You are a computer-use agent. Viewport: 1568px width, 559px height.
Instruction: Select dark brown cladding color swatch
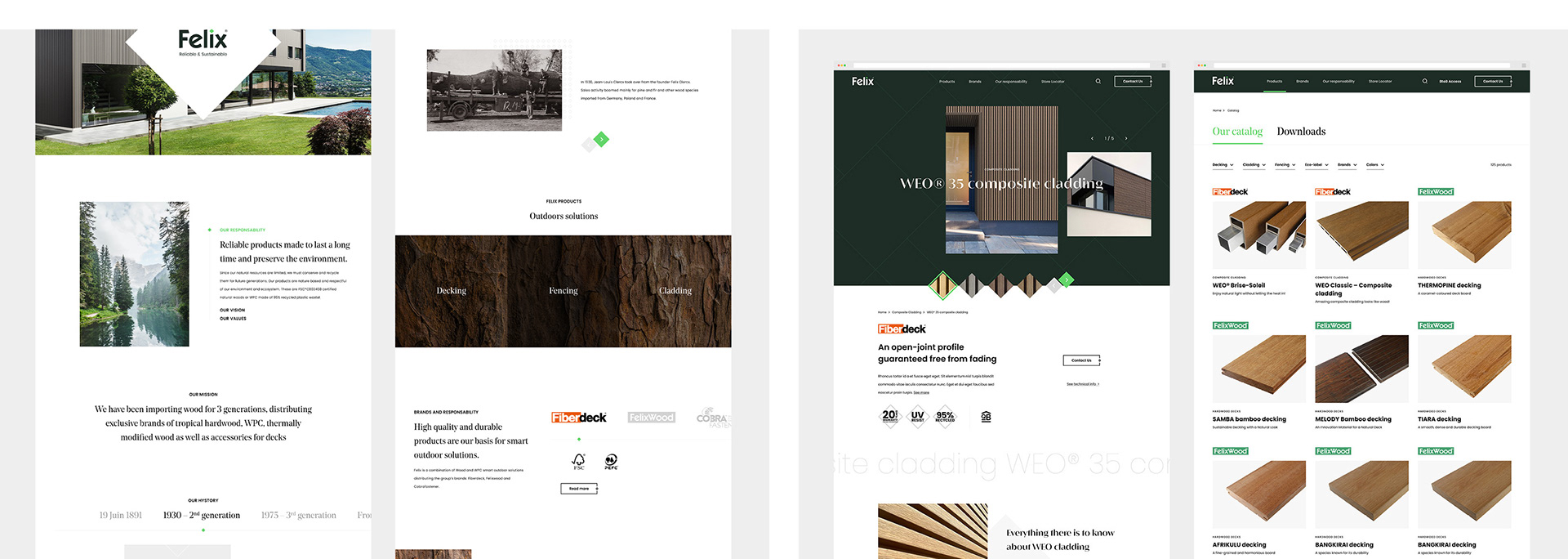click(1000, 285)
